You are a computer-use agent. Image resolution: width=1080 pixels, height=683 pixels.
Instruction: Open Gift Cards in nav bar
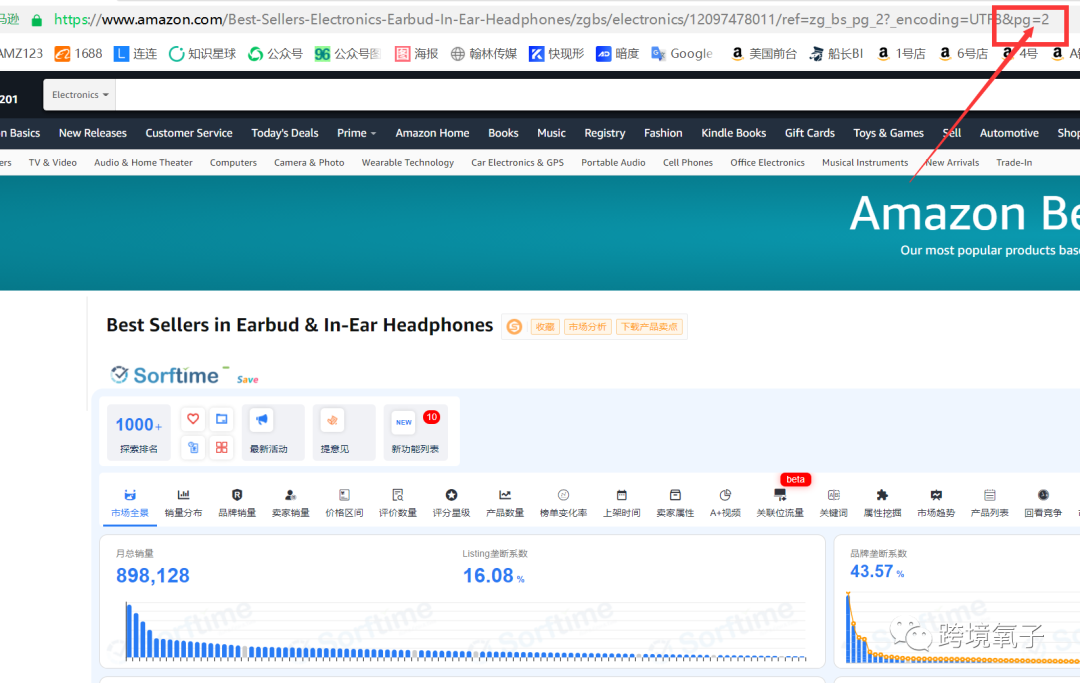(809, 133)
